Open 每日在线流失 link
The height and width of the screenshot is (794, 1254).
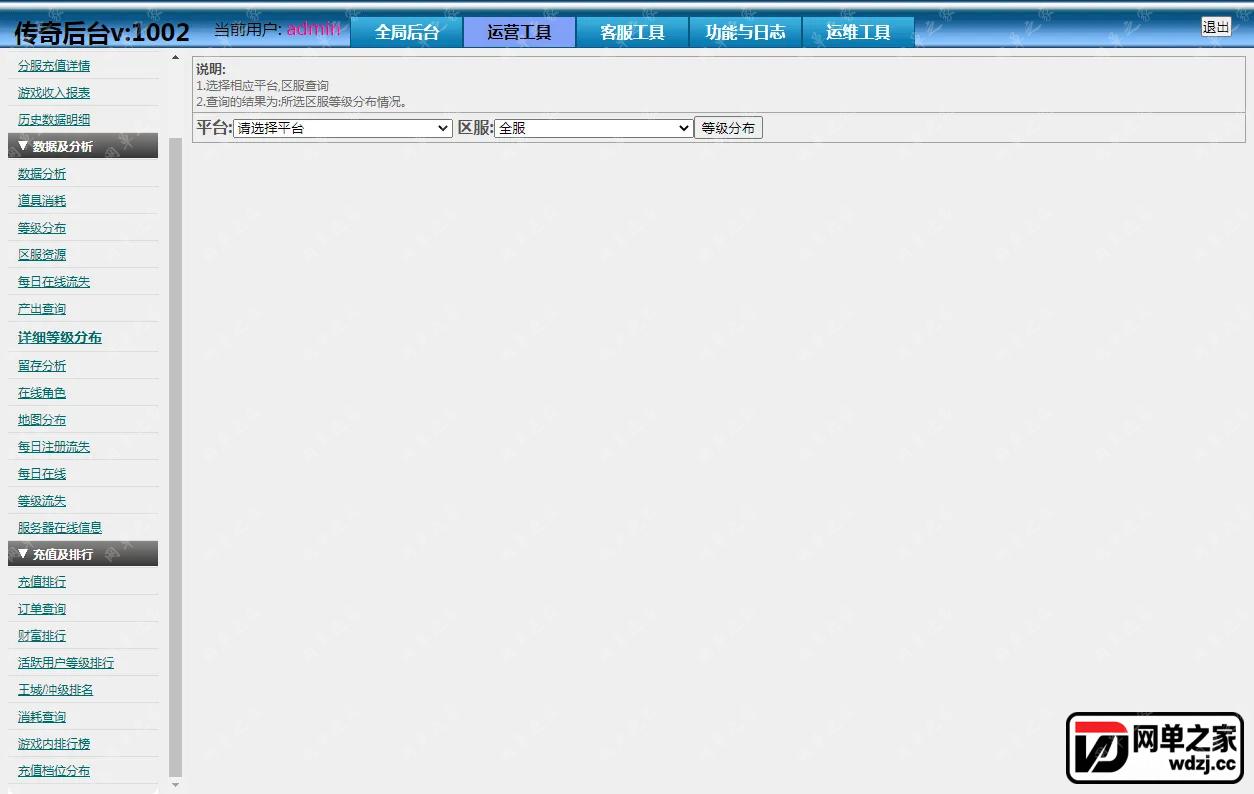54,282
